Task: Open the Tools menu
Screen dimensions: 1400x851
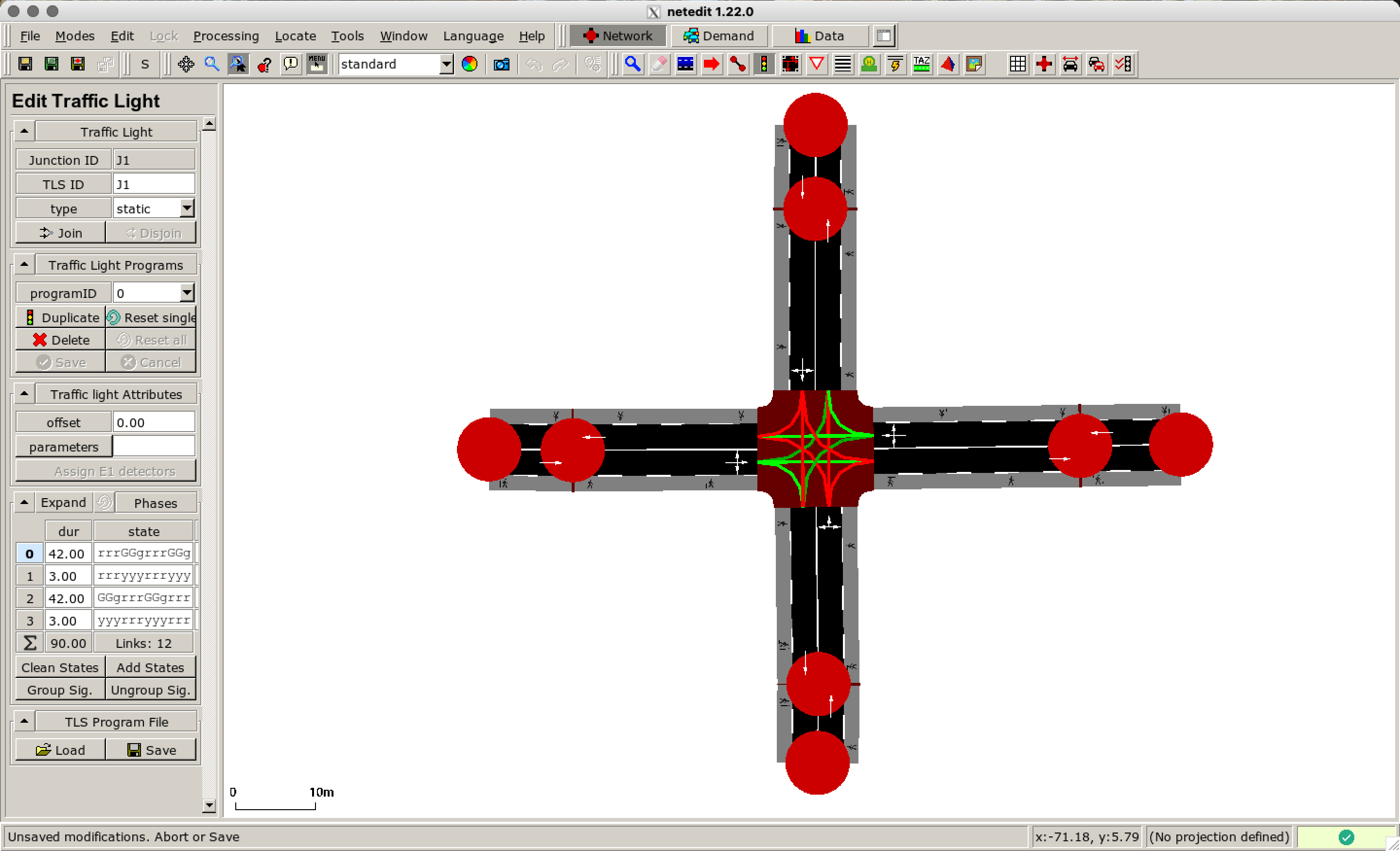Action: tap(347, 36)
